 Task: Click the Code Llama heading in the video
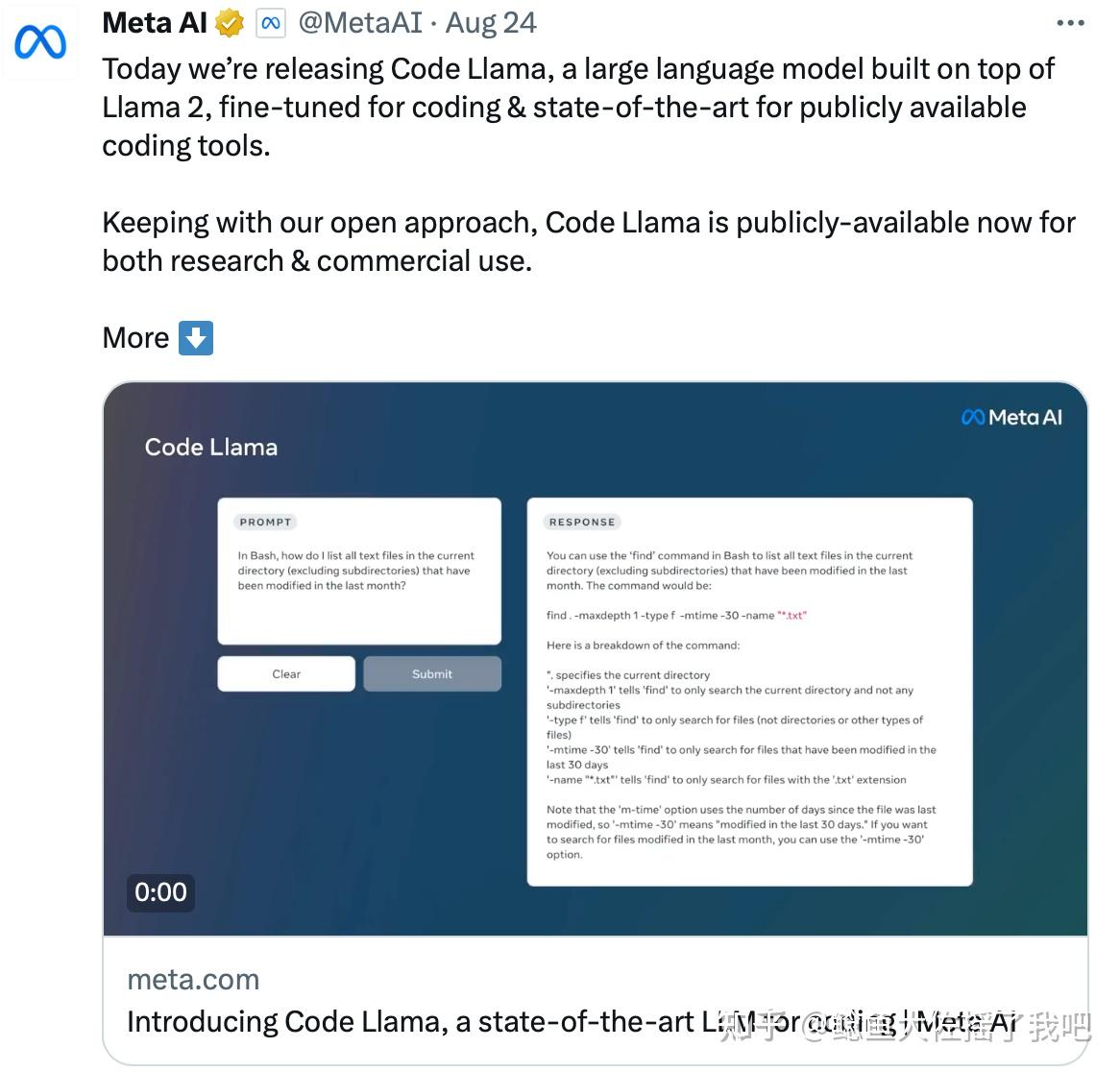[211, 447]
